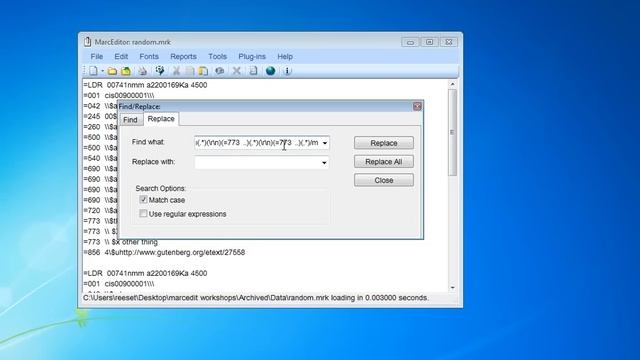Click the New file toolbar icon
The image size is (640, 360).
coord(93,71)
